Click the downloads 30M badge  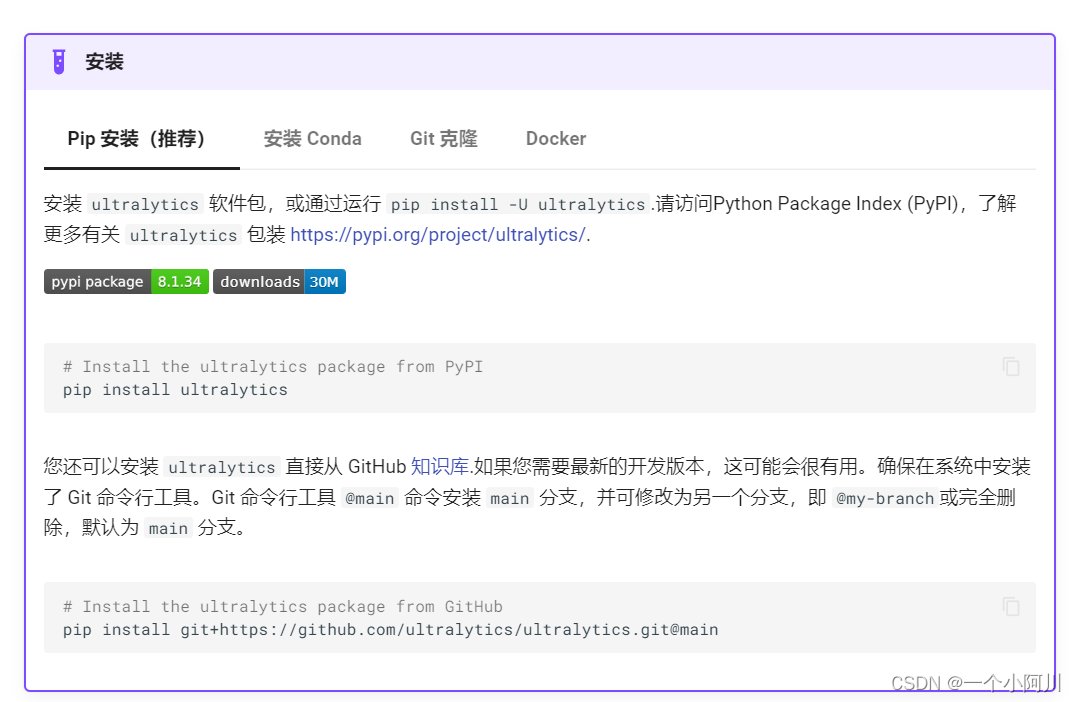click(x=279, y=281)
